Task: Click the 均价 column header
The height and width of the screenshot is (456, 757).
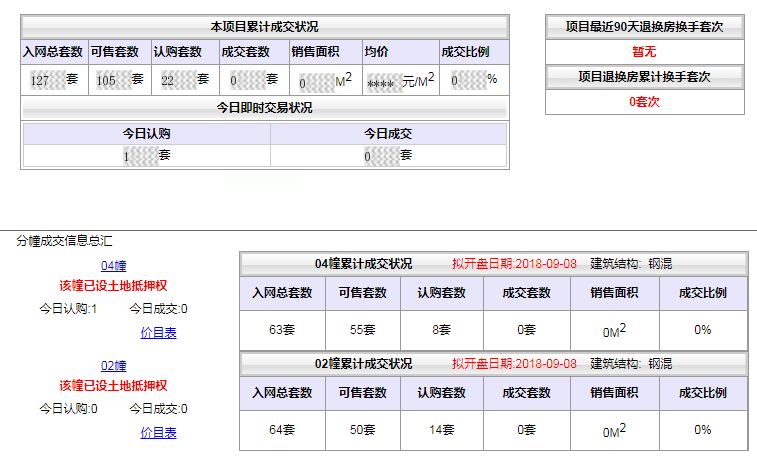Action: click(x=376, y=51)
